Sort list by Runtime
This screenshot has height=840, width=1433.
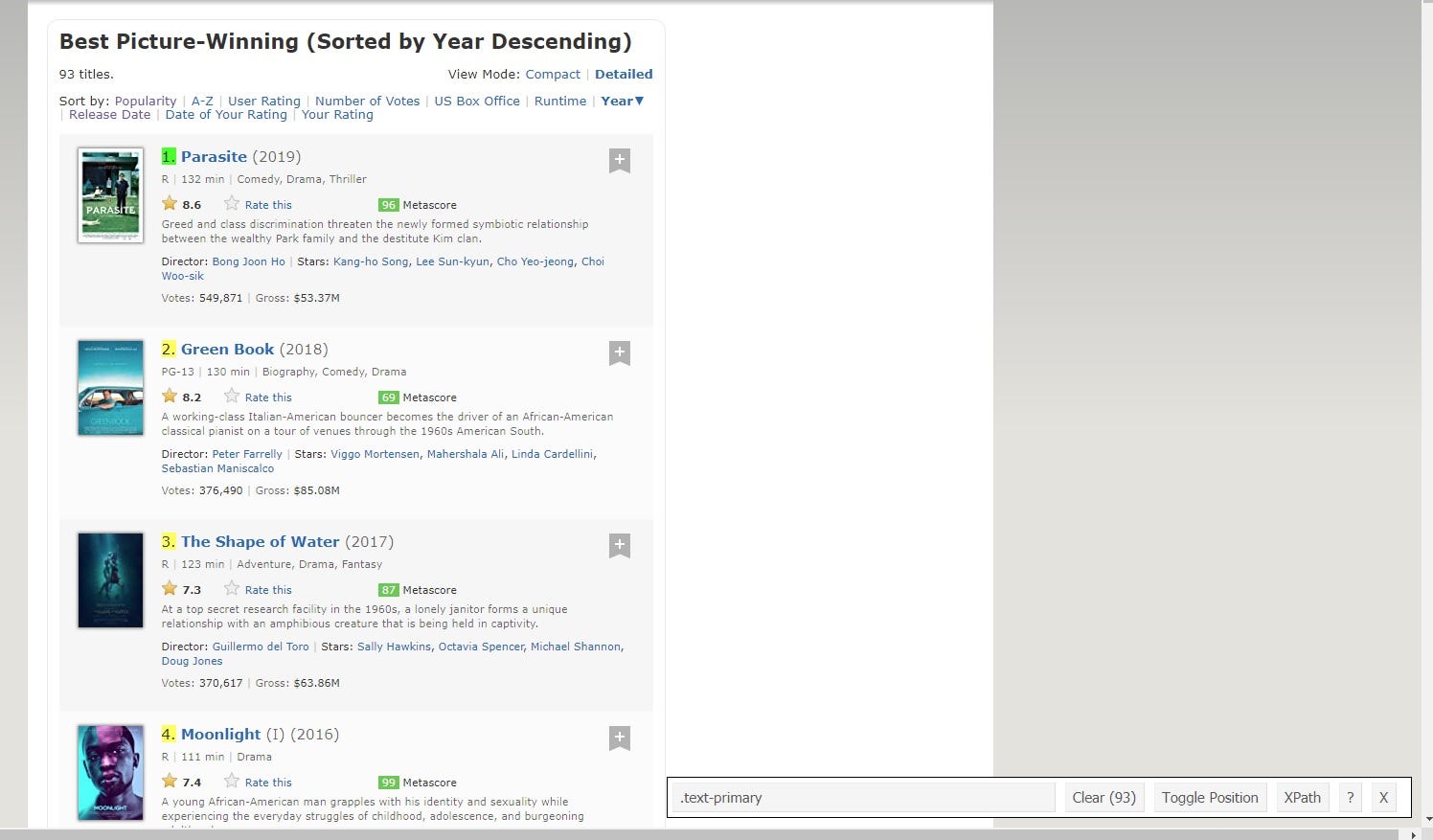click(x=560, y=101)
